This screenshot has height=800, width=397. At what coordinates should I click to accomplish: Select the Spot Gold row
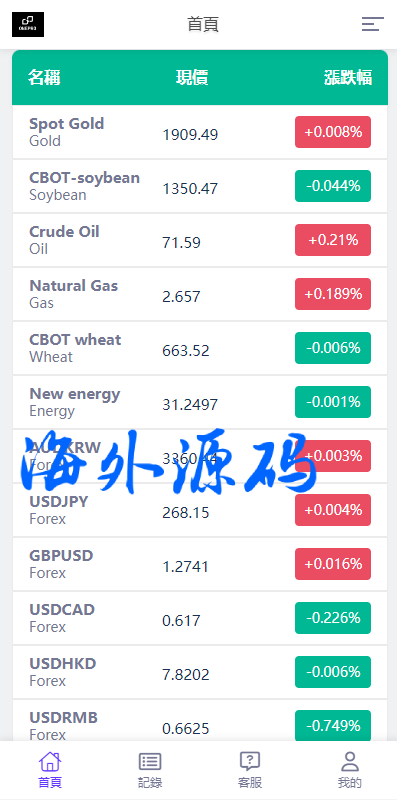click(x=200, y=132)
